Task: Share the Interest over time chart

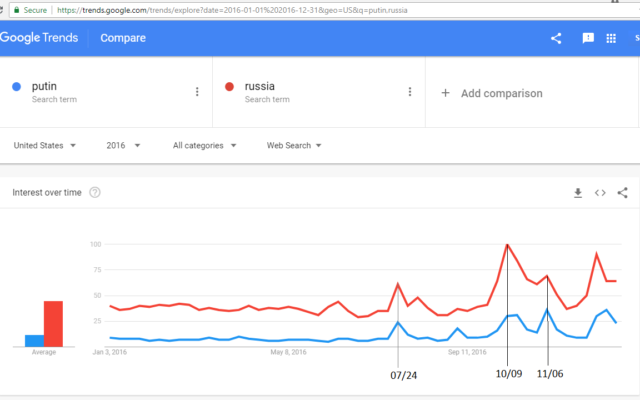Action: click(622, 193)
